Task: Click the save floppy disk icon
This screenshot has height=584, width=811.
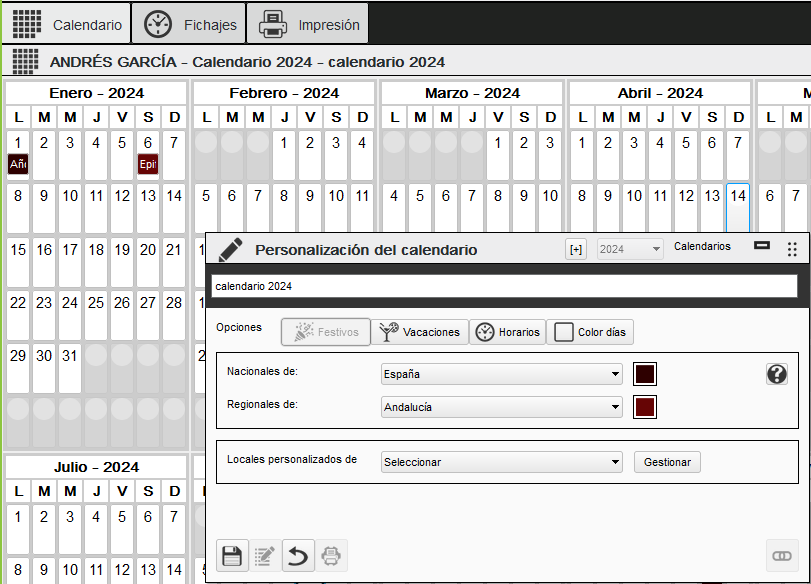Action: (232, 555)
